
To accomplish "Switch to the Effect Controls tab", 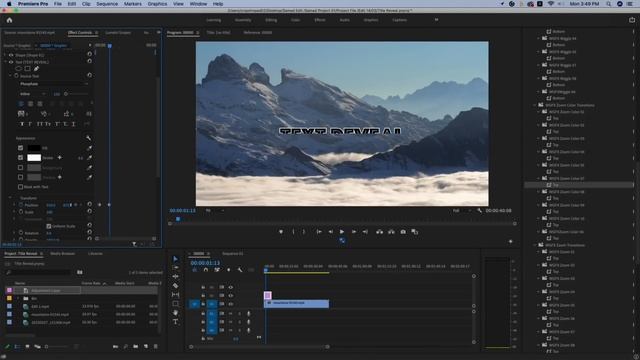I will tap(80, 33).
